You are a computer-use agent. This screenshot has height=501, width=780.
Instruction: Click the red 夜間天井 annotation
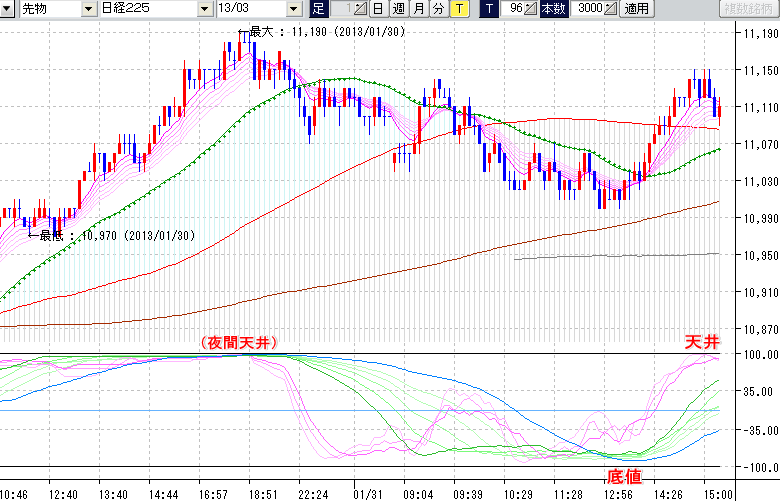(238, 343)
